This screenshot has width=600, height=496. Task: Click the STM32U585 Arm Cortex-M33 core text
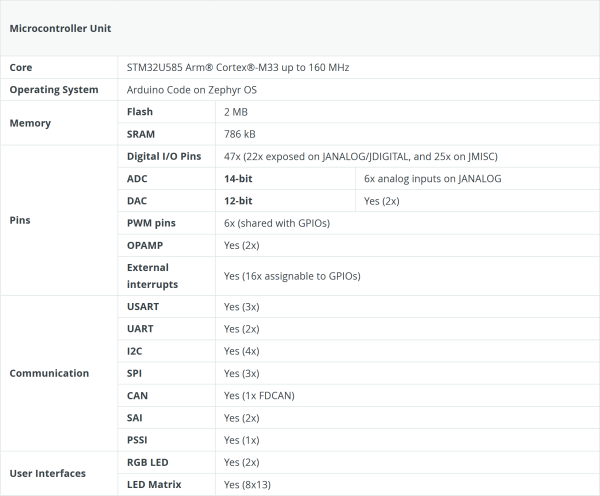pos(237,67)
